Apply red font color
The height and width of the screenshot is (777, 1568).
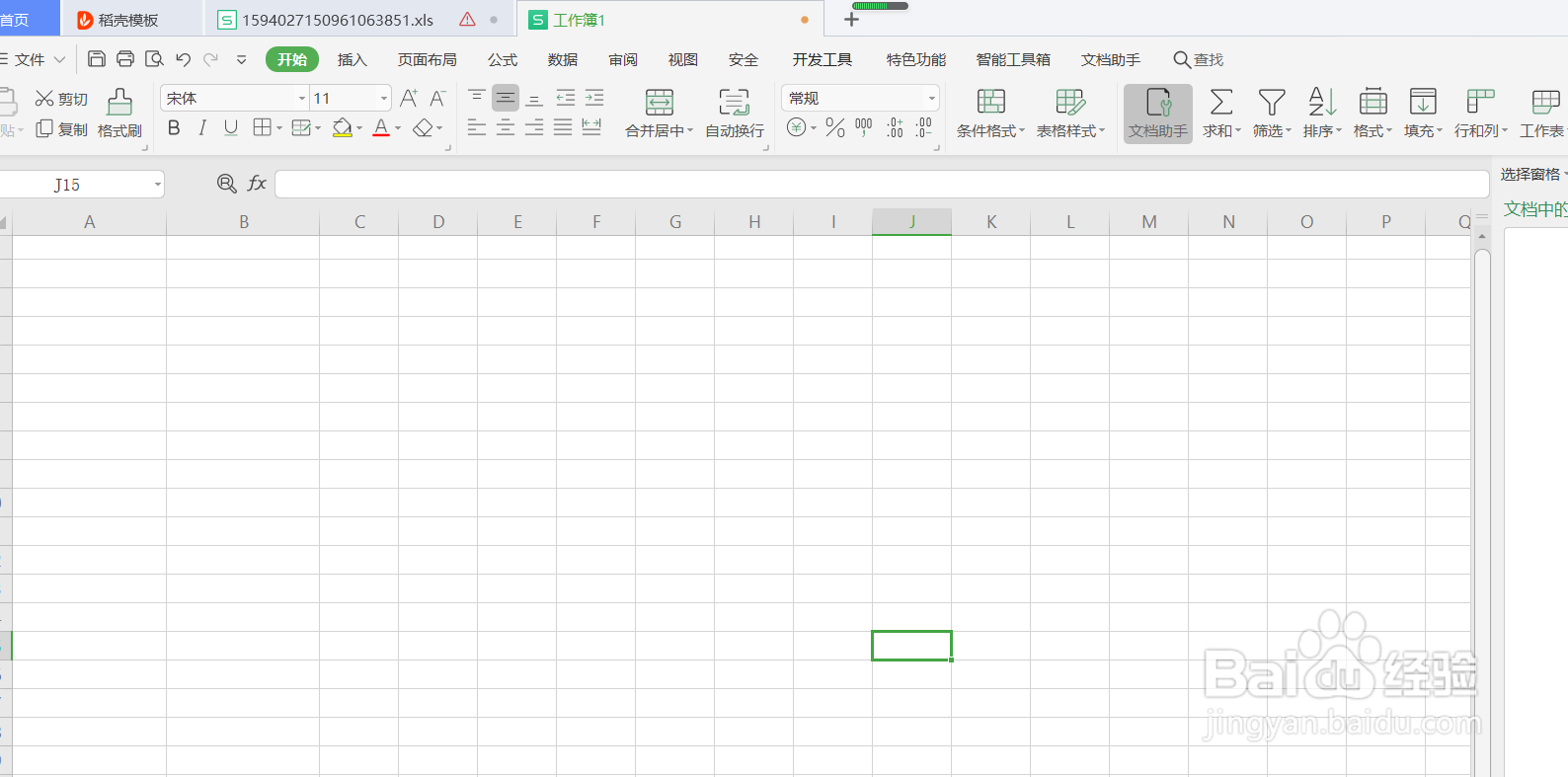(x=381, y=127)
